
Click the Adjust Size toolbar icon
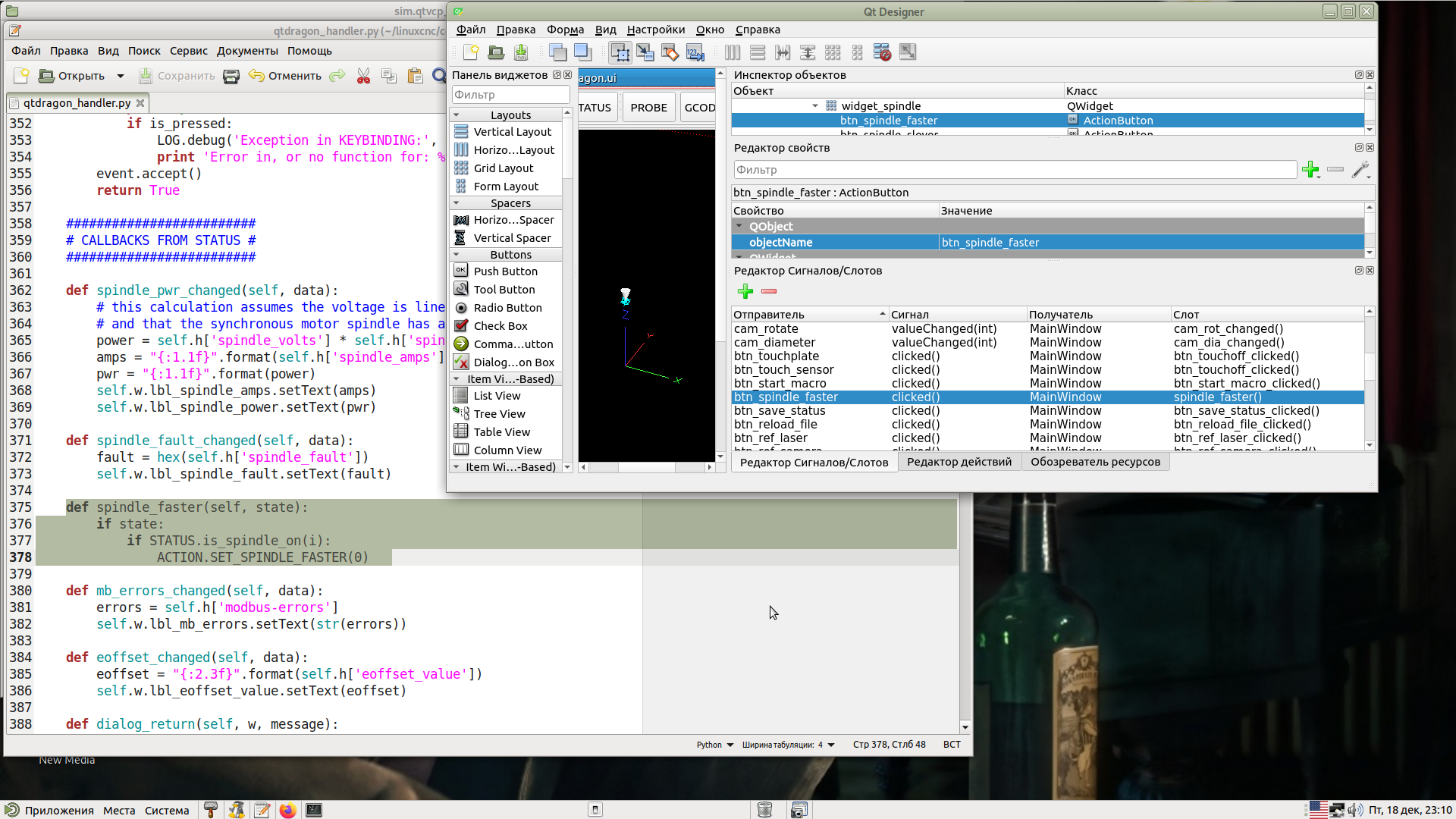908,52
